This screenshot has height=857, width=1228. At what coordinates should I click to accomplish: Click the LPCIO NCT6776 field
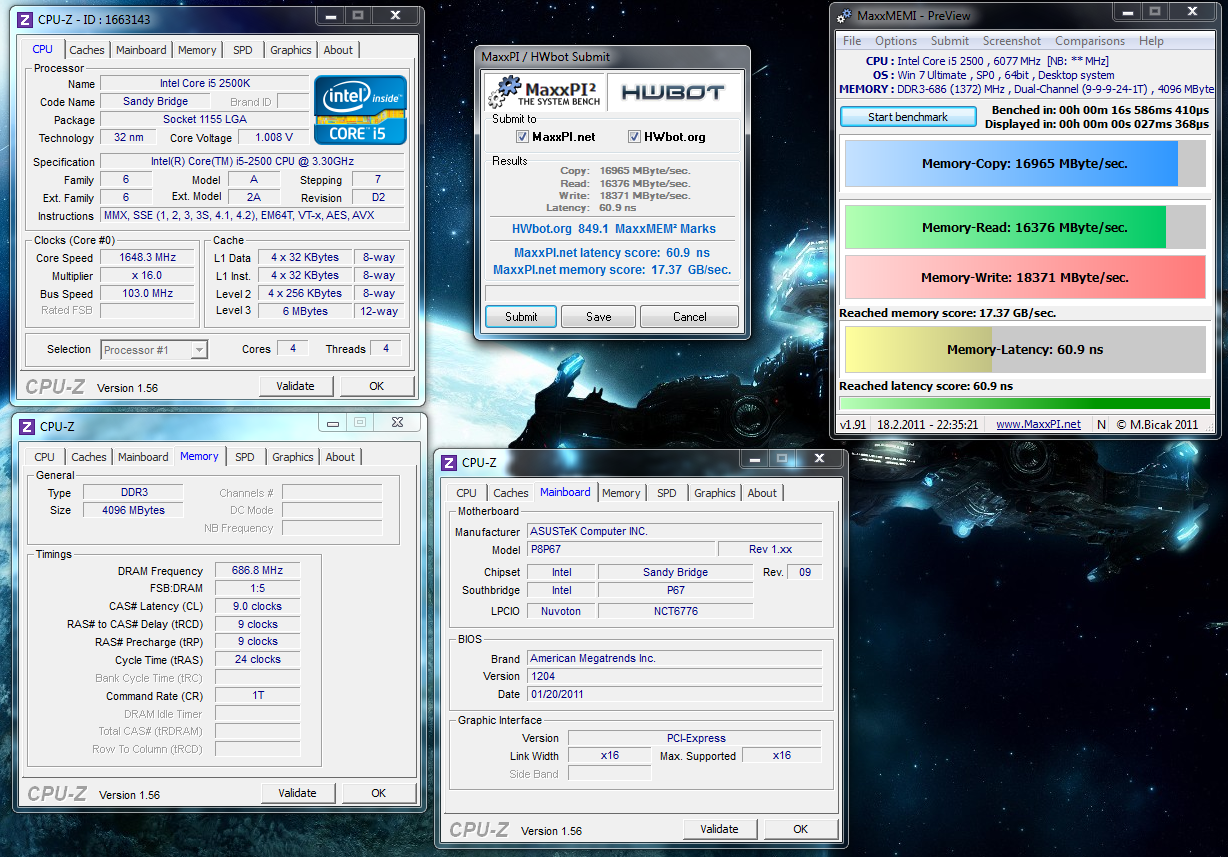click(676, 611)
